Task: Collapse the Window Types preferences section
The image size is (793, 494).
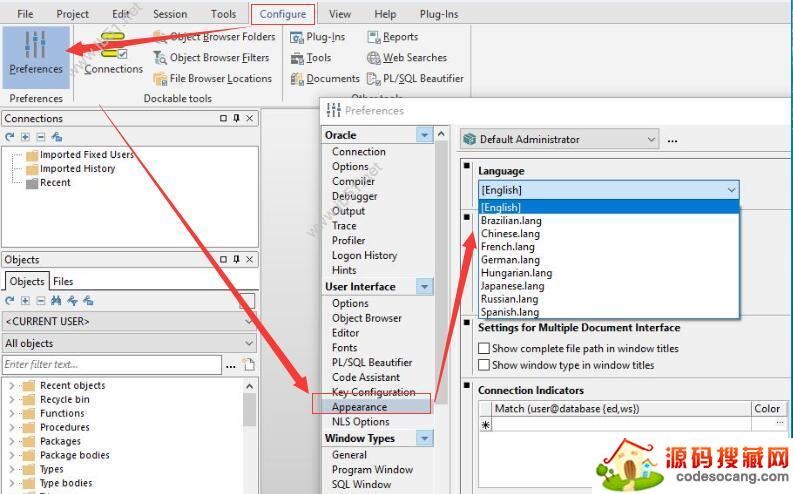Action: point(424,438)
